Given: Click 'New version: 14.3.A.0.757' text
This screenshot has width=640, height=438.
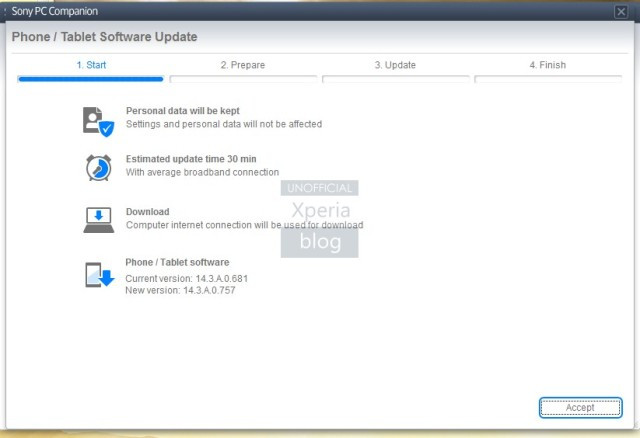Looking at the screenshot, I should click(x=180, y=290).
